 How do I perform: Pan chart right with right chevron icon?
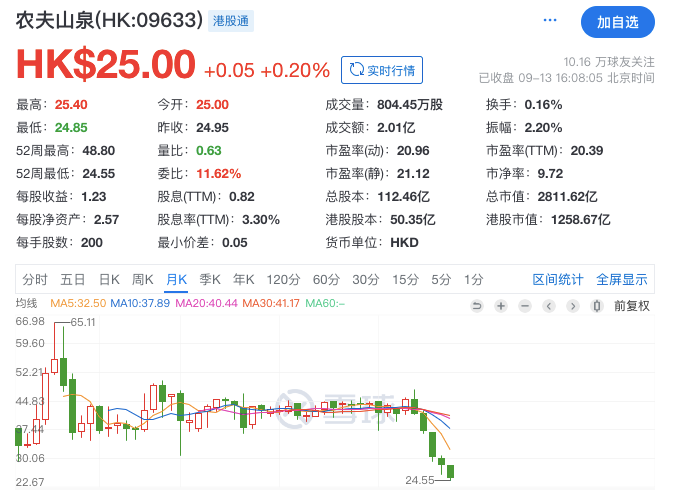click(573, 306)
